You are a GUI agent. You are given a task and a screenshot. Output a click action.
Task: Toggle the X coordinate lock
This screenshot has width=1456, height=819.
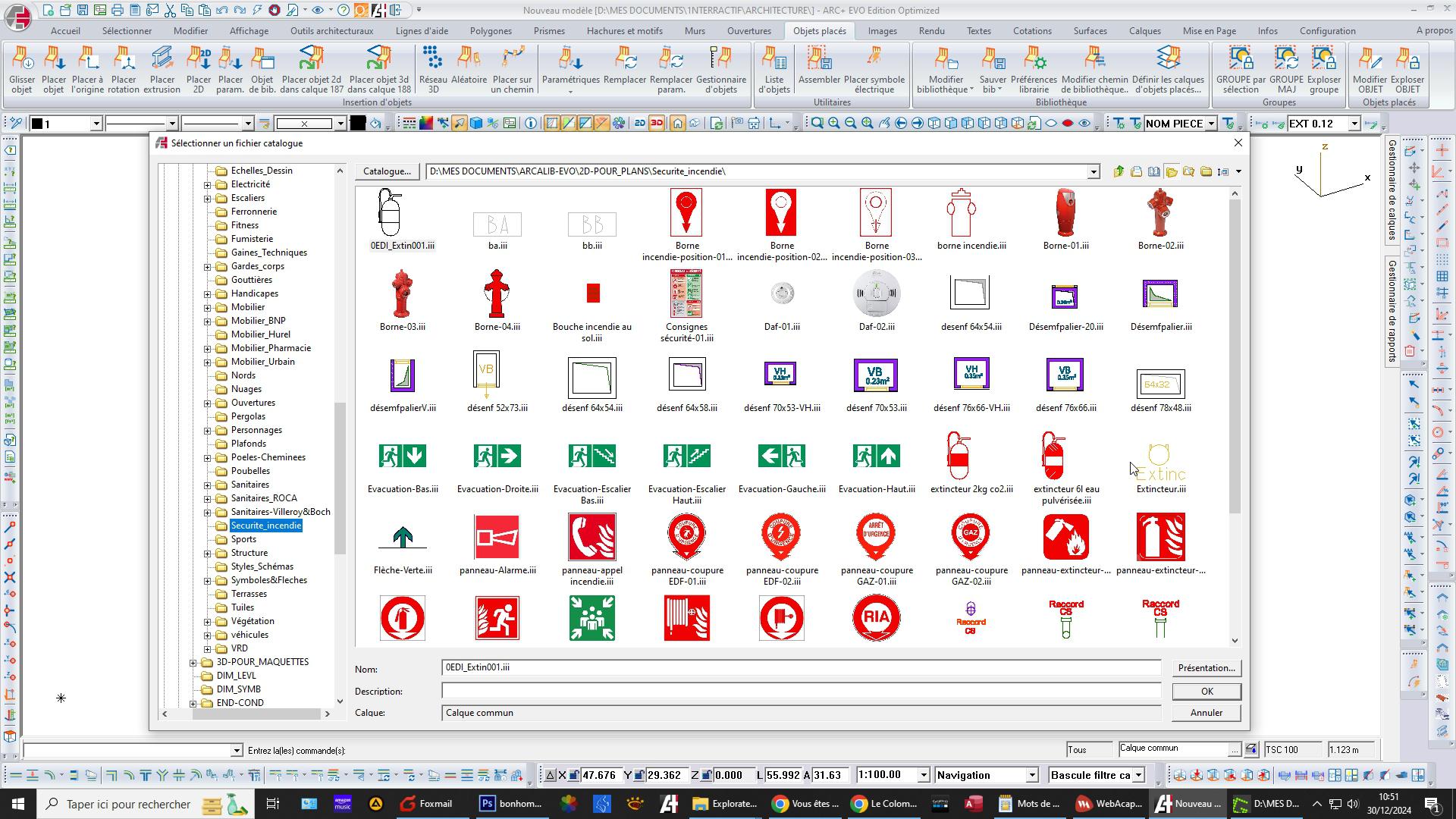(x=574, y=775)
